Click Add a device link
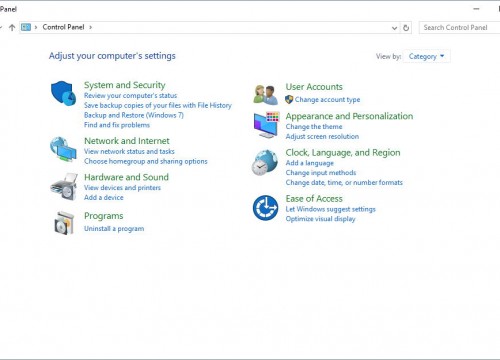 pos(104,197)
